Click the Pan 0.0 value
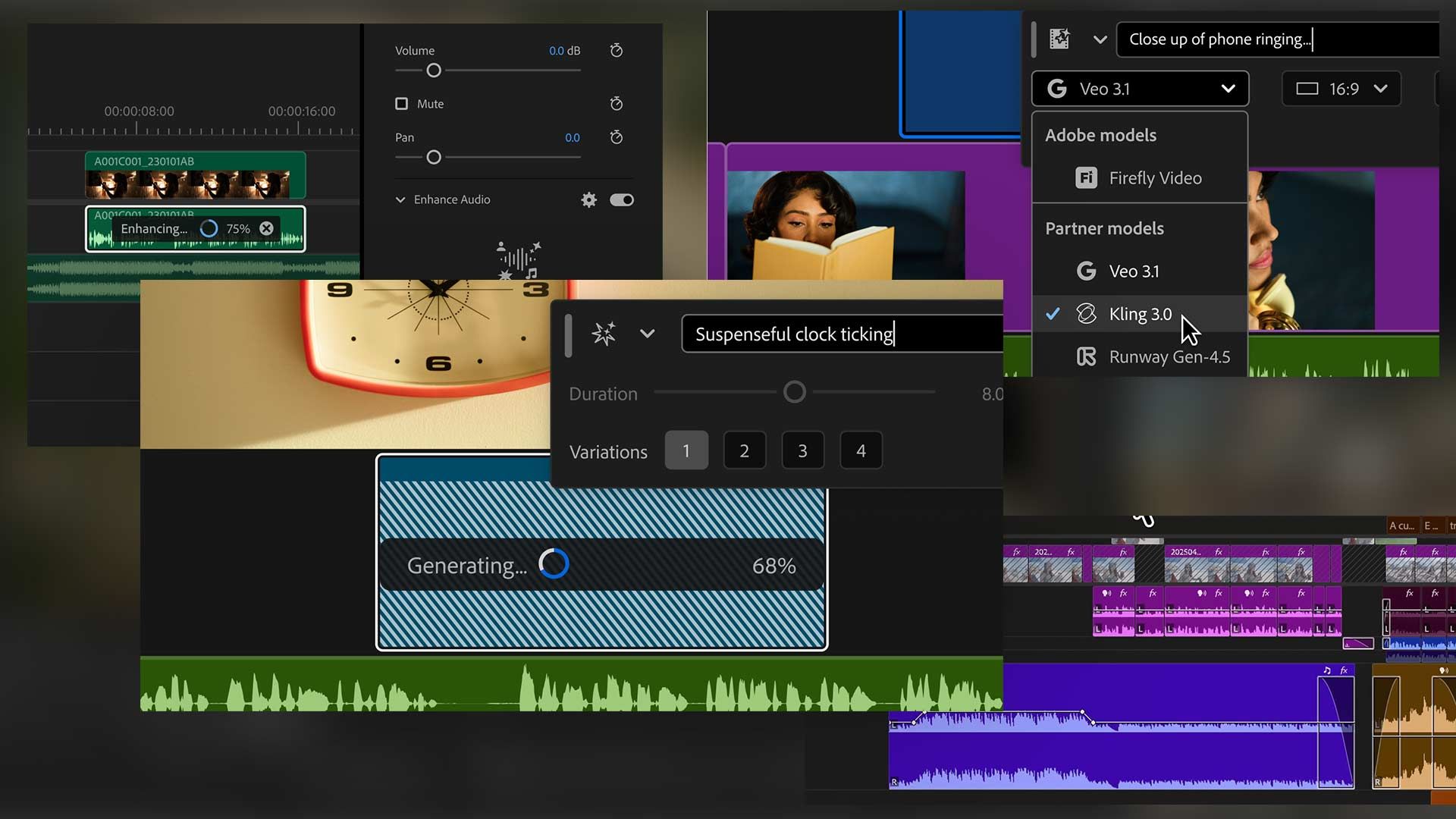The height and width of the screenshot is (819, 1456). [x=572, y=137]
